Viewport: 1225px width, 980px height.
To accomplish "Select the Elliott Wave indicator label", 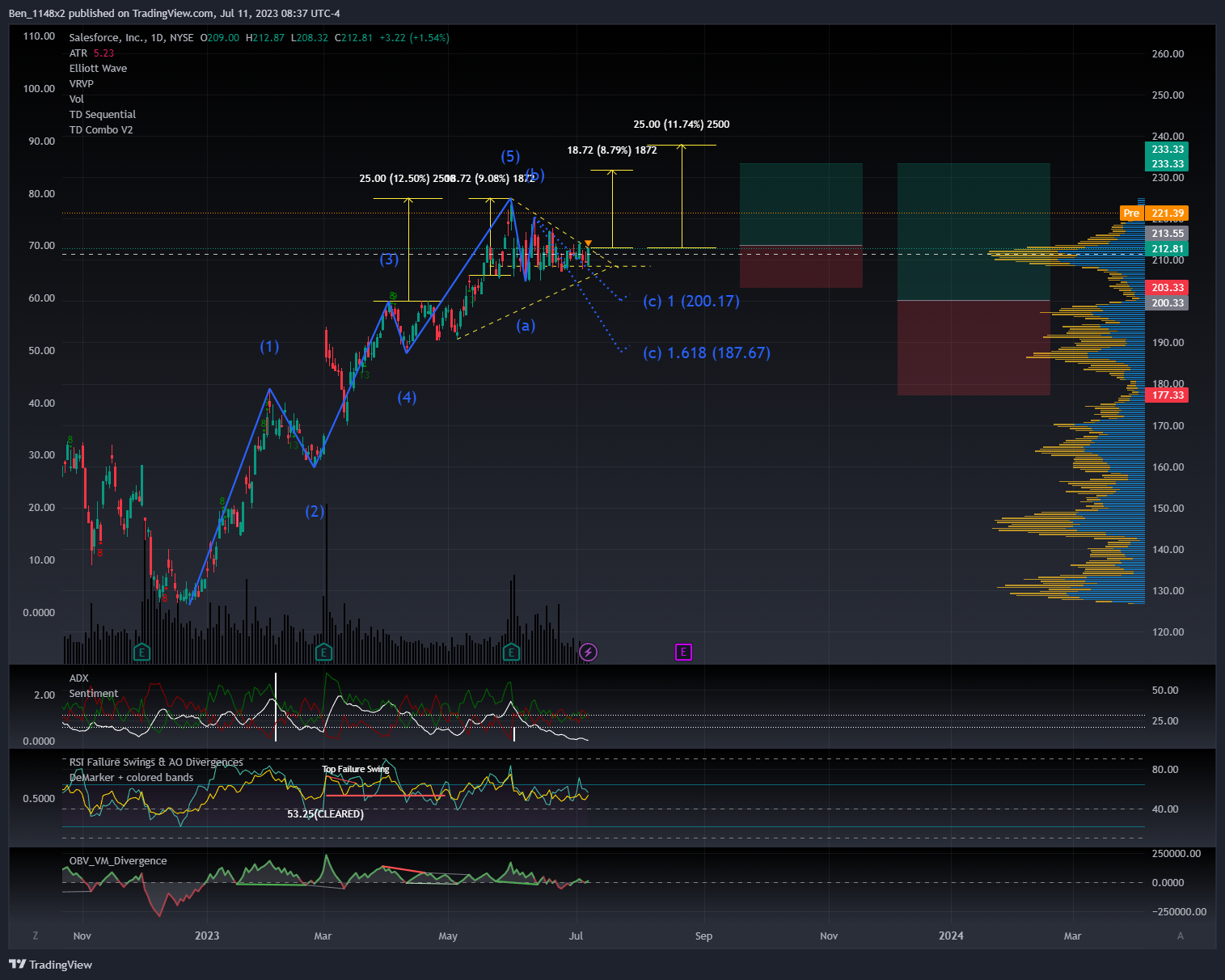I will click(98, 68).
